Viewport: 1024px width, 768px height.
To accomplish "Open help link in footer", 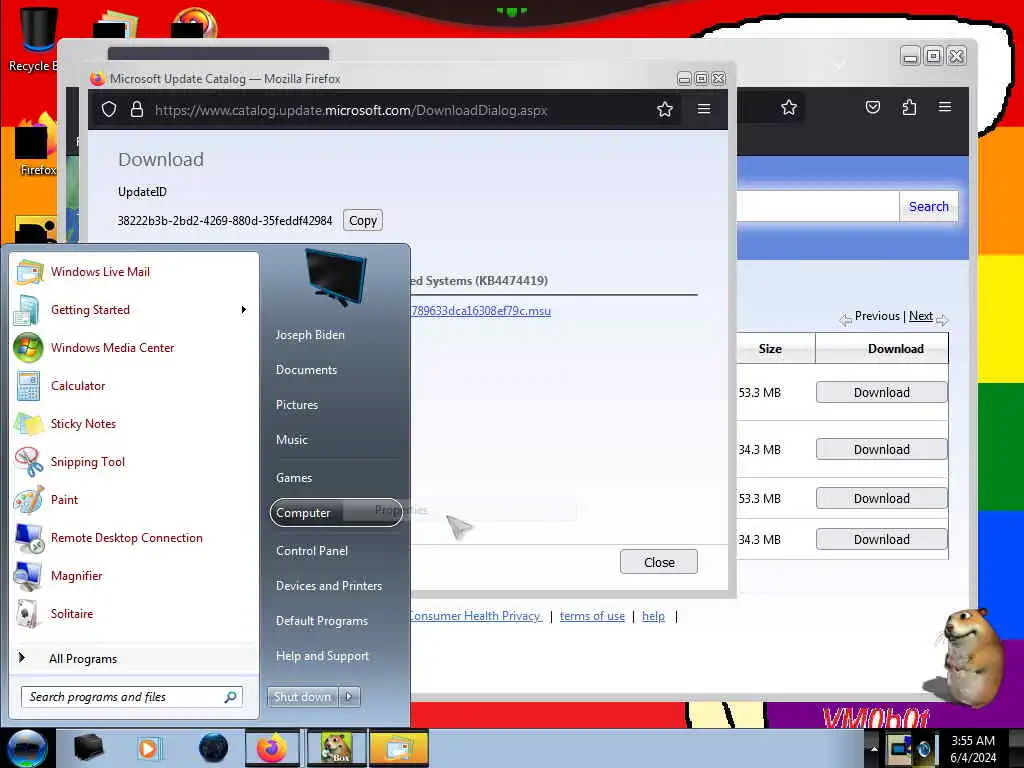I will [x=653, y=616].
